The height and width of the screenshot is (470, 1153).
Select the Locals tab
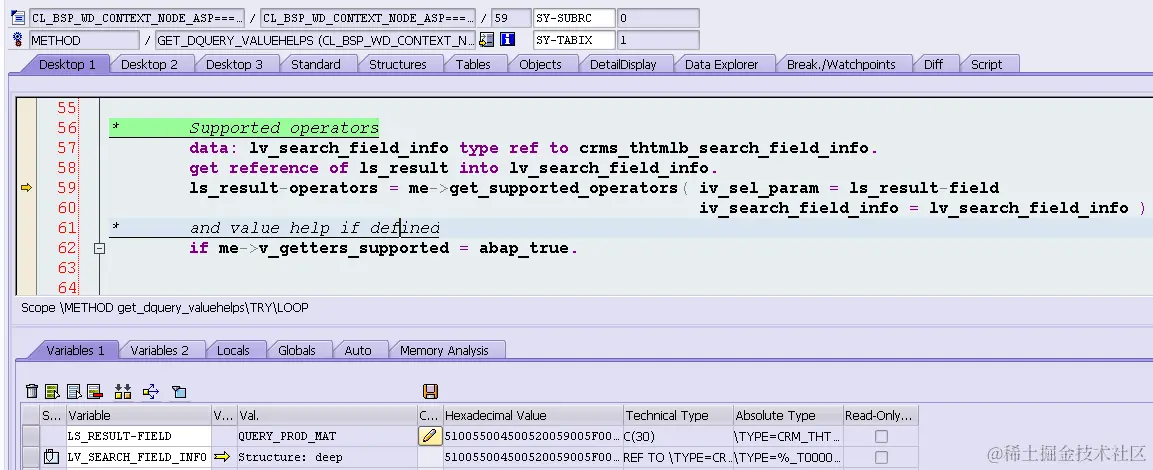pyautogui.click(x=233, y=351)
